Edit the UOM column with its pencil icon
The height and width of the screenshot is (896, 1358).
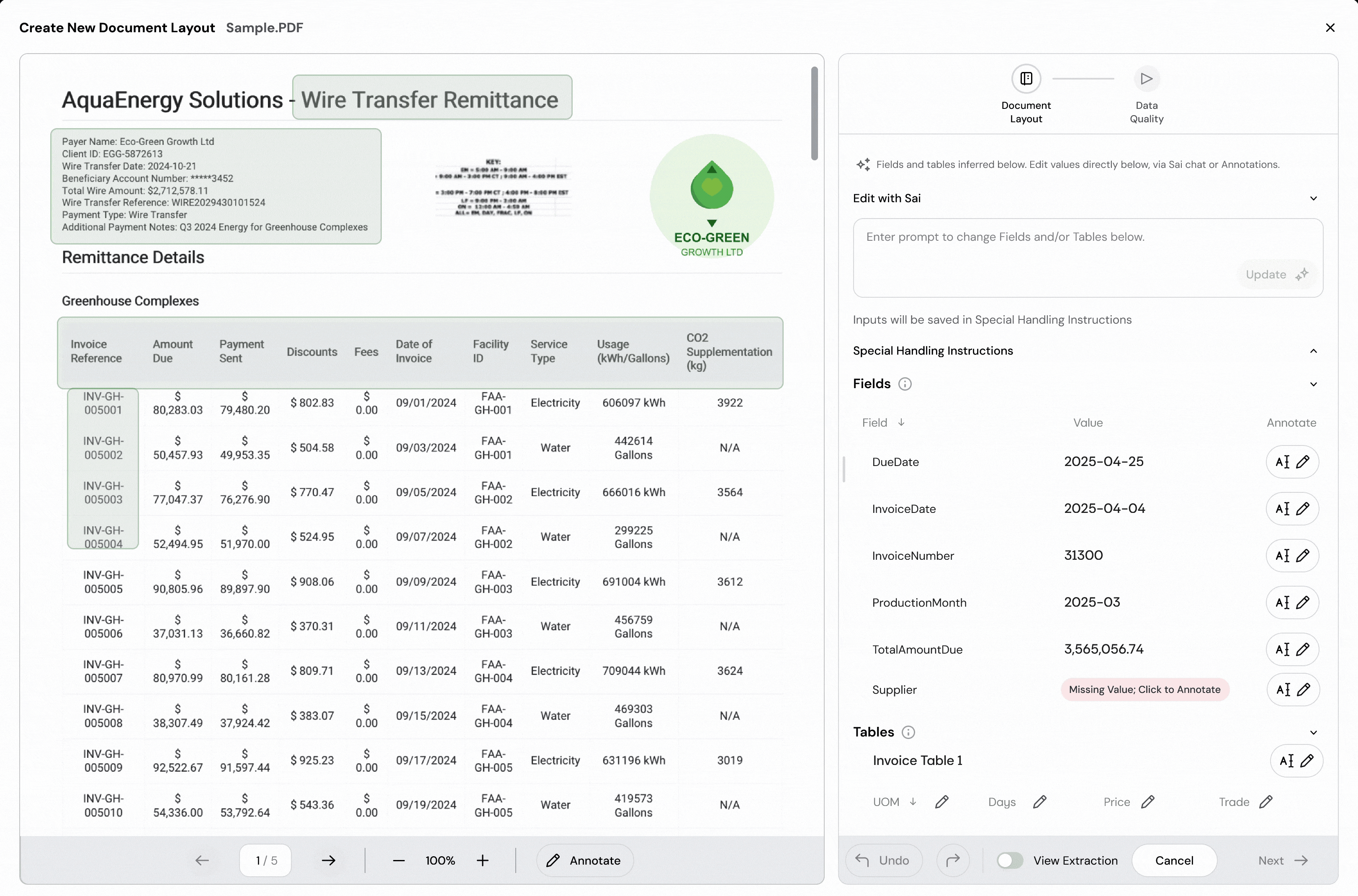click(941, 802)
